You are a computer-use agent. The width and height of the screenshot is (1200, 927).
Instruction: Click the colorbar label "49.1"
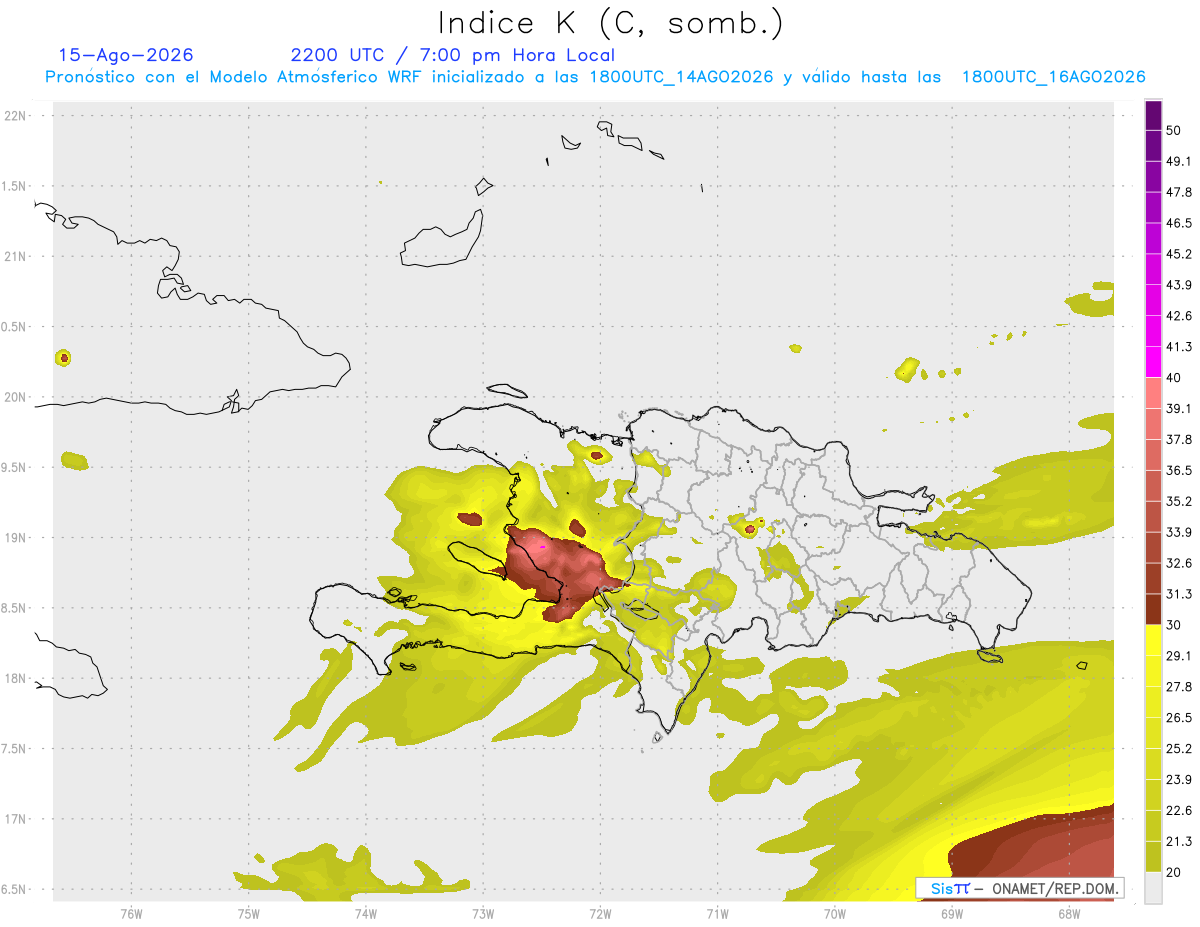1179,162
